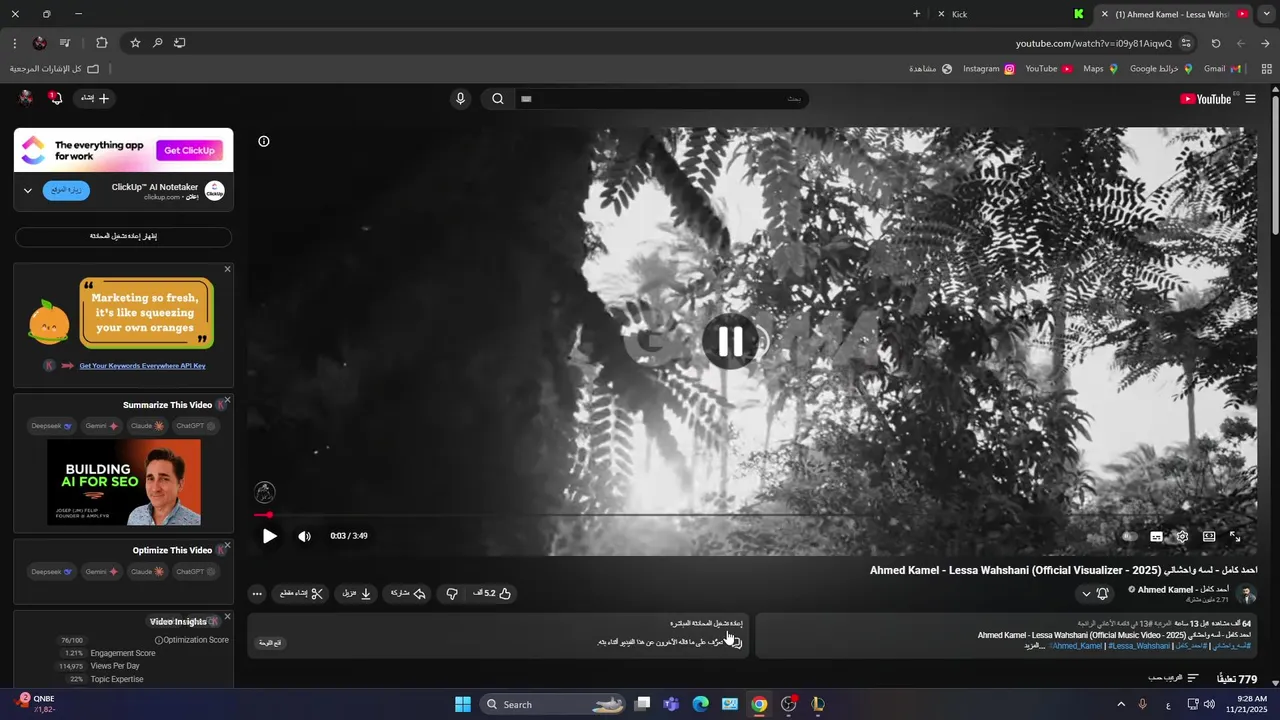Open the video info card icon
This screenshot has height=720, width=1280.
point(264,141)
